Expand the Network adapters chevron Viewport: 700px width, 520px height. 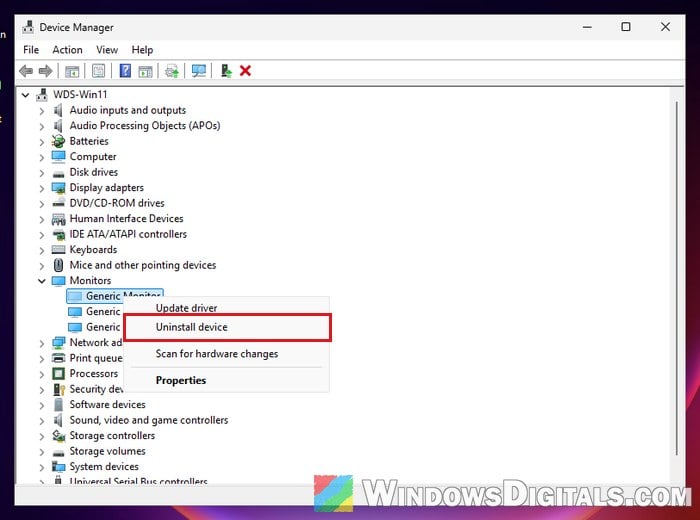click(42, 343)
